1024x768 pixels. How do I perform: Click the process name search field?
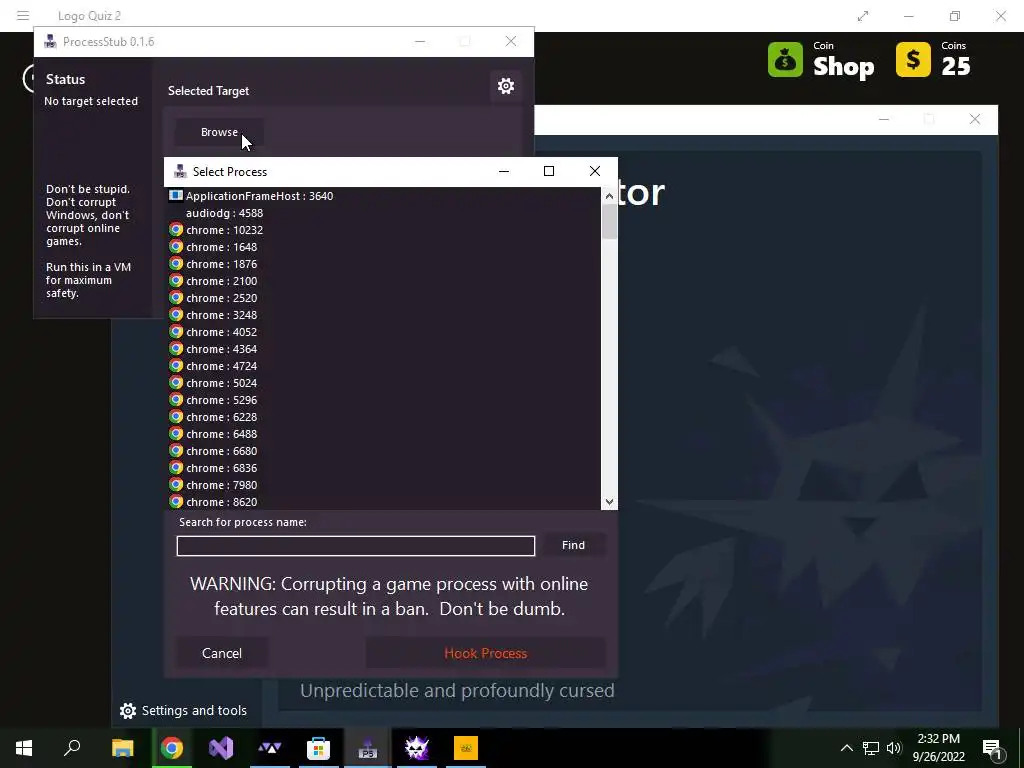point(355,546)
